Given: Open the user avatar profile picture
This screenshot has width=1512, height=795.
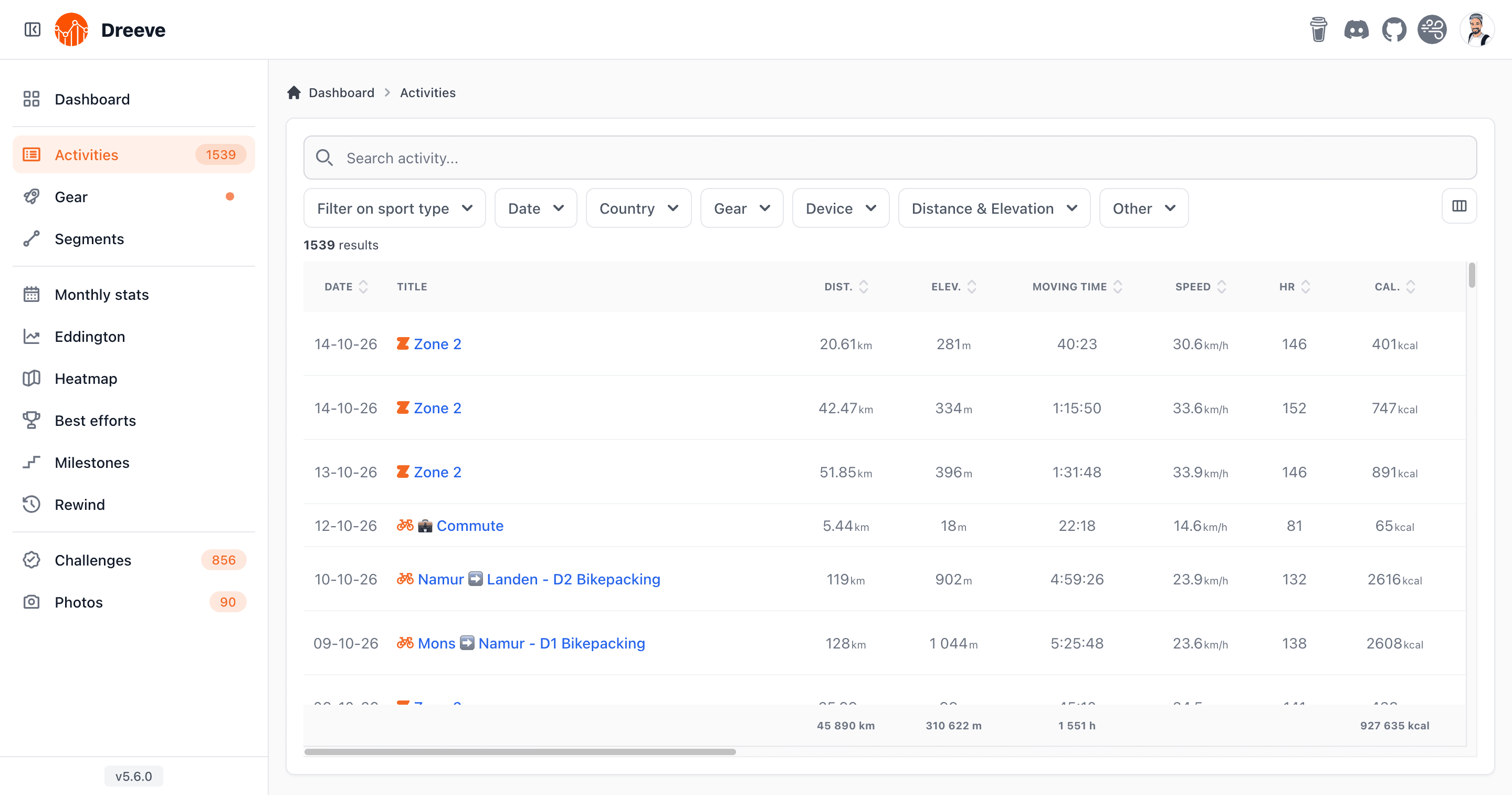Looking at the screenshot, I should tap(1477, 29).
